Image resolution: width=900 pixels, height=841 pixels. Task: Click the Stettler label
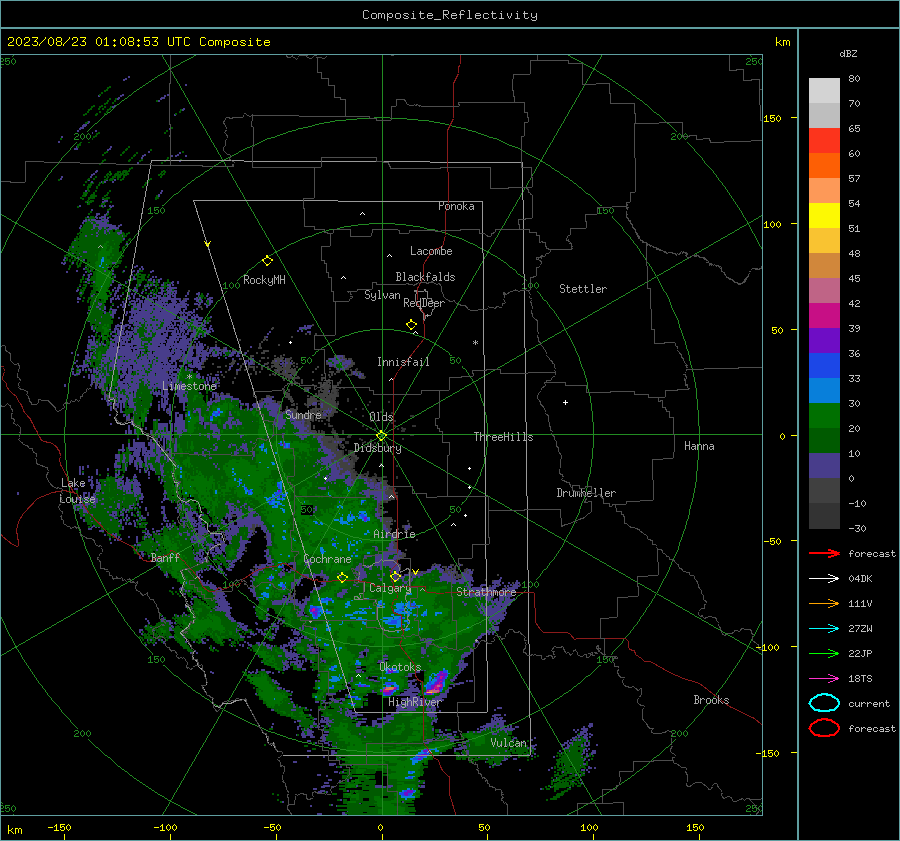tap(583, 289)
